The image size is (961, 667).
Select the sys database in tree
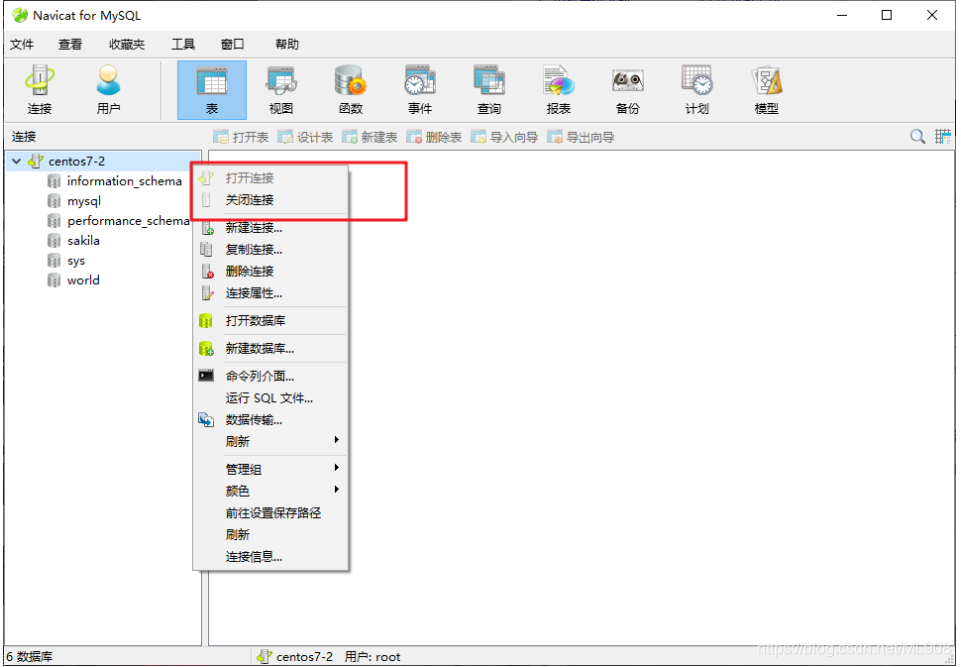click(x=76, y=261)
